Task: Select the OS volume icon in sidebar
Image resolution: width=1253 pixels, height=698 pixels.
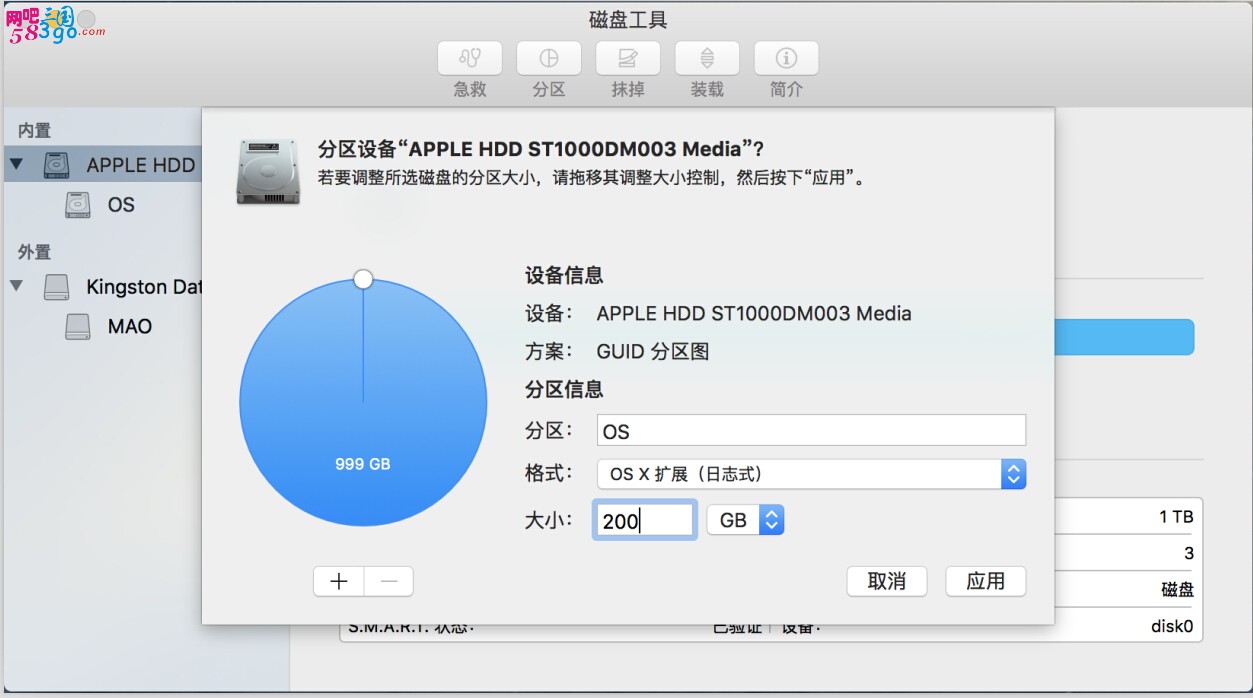Action: (x=78, y=205)
